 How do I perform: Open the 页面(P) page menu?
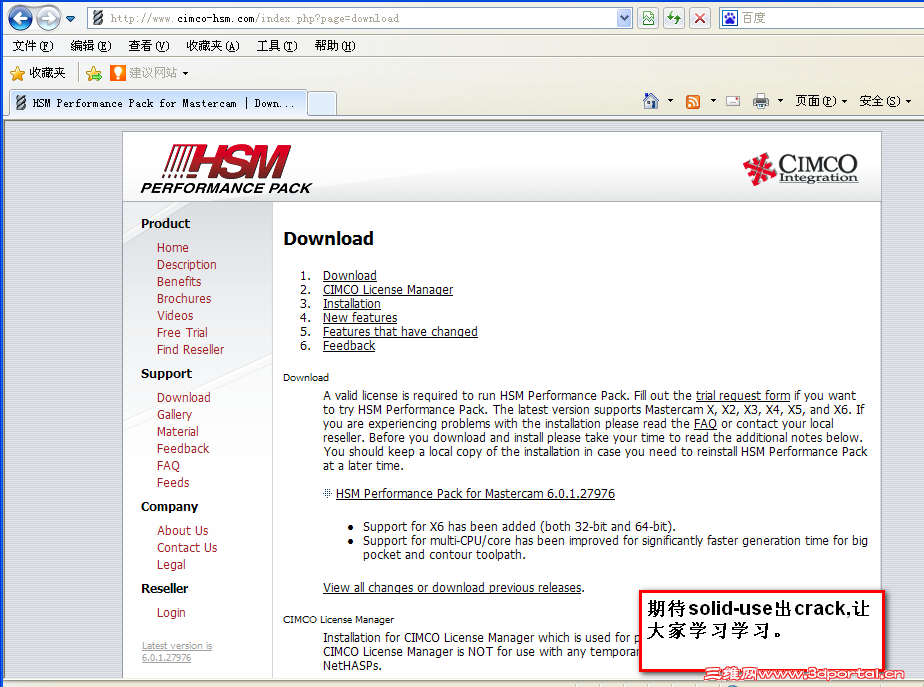tap(821, 101)
